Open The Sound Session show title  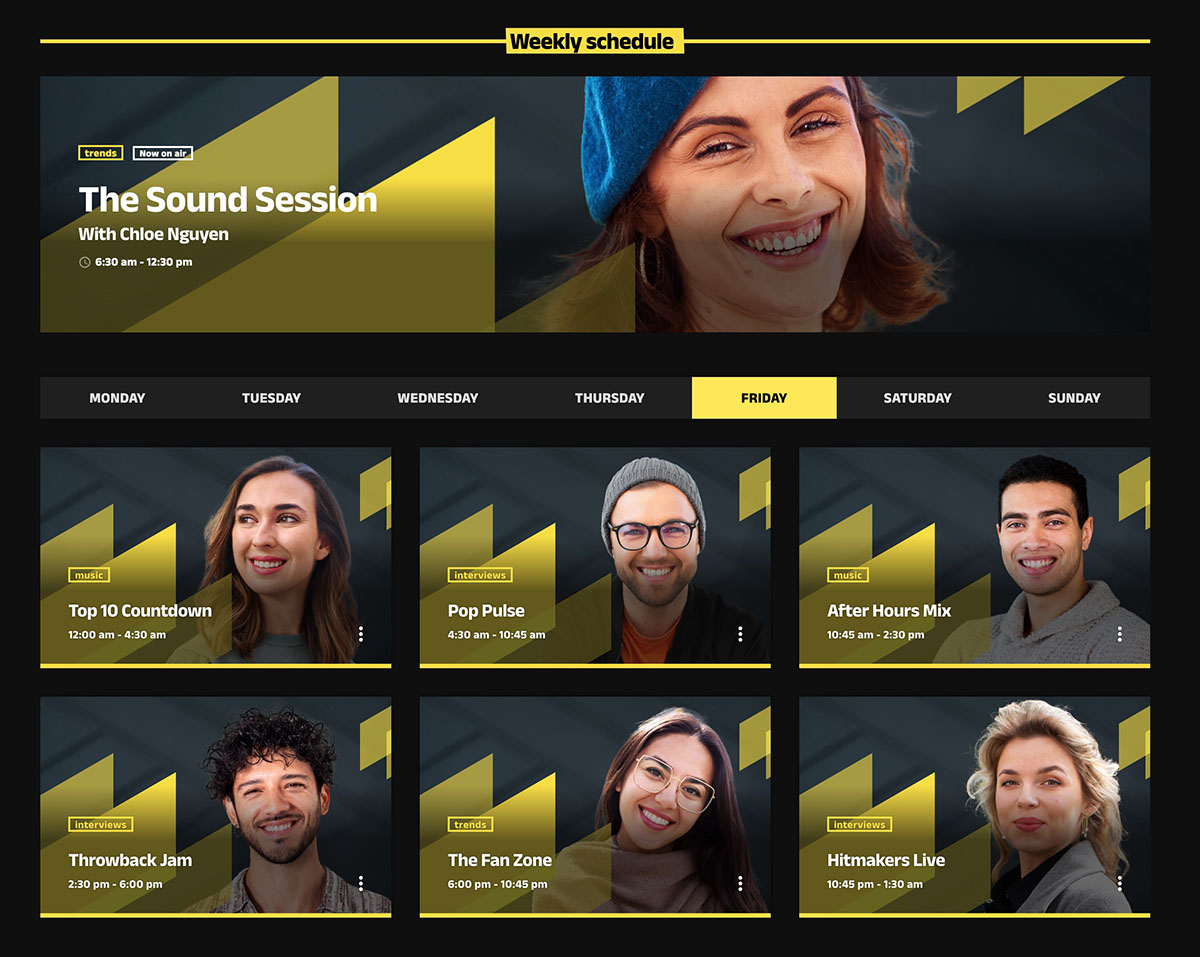(228, 200)
